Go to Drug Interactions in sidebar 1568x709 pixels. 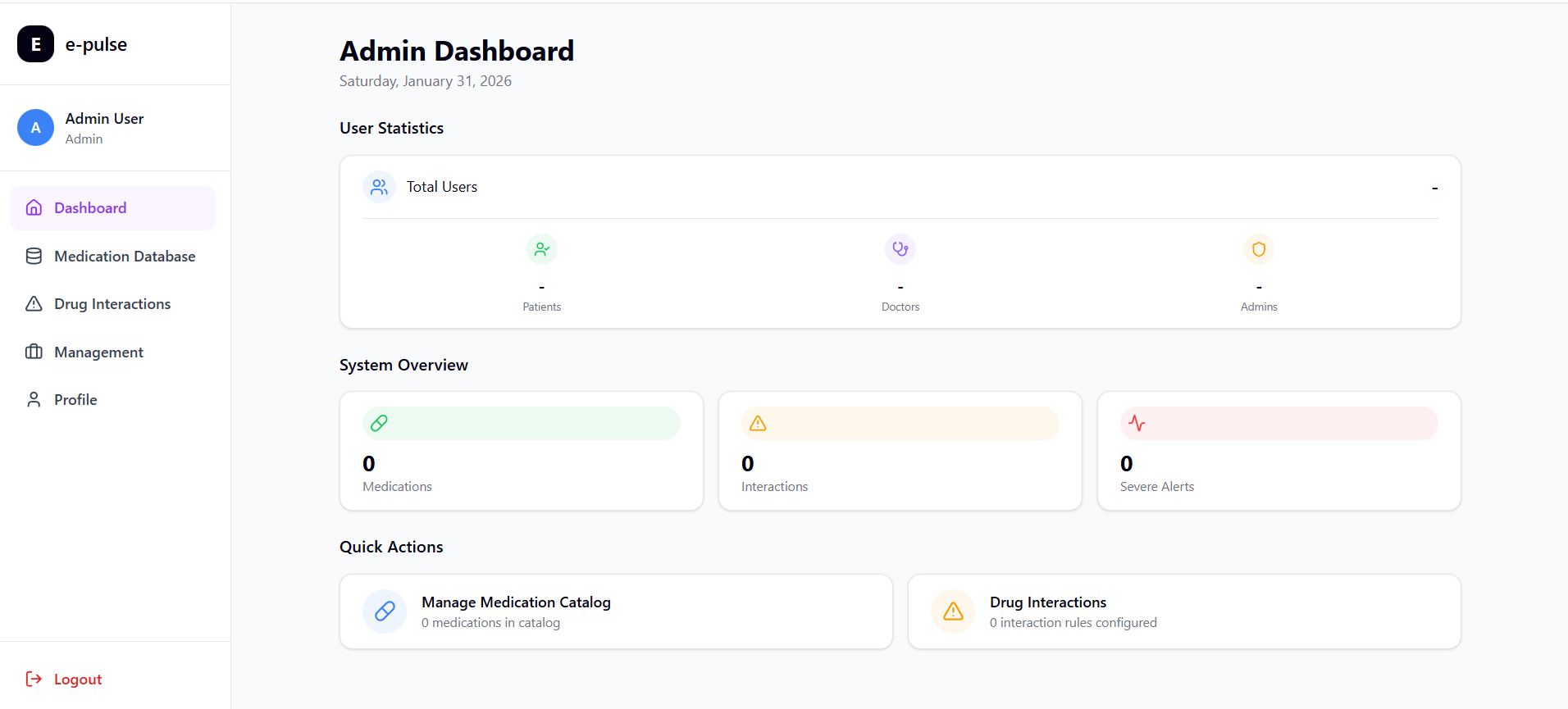click(x=112, y=304)
